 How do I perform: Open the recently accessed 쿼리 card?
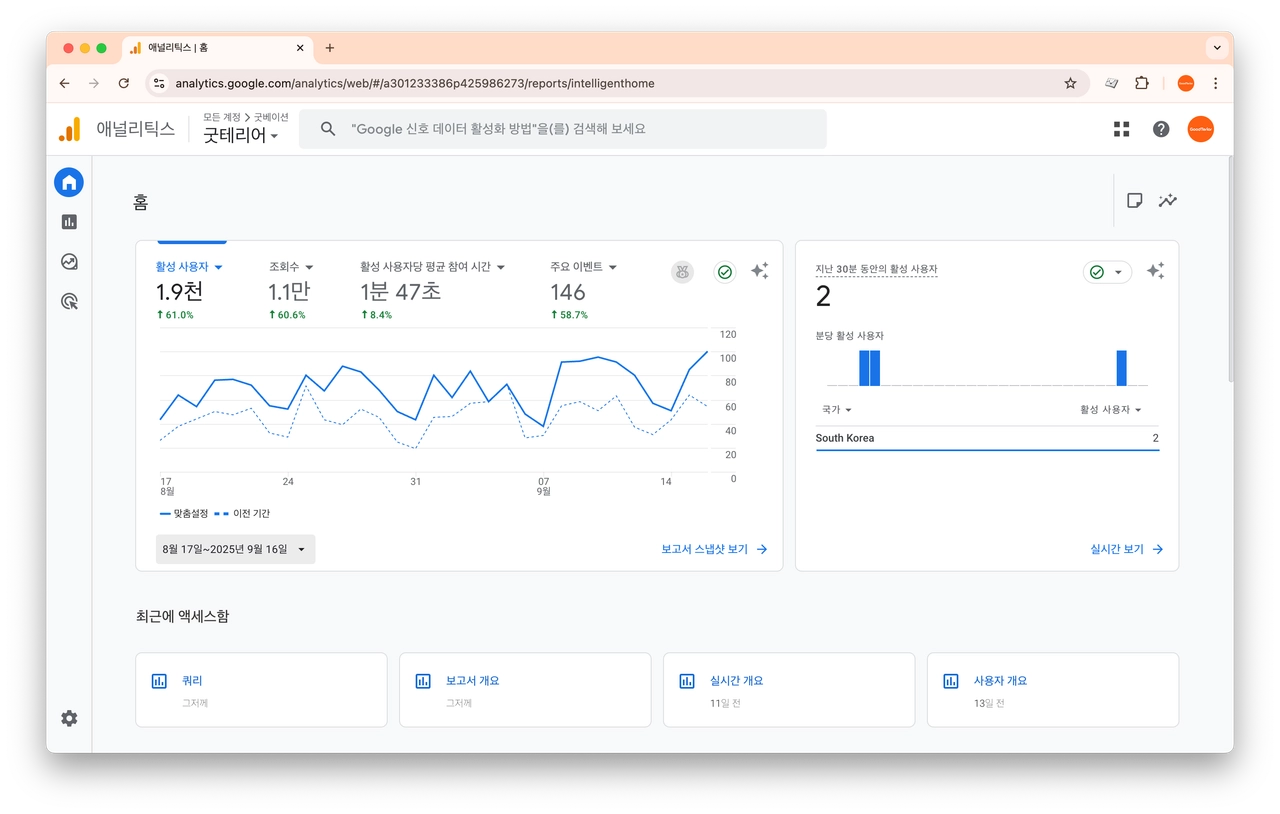(261, 689)
